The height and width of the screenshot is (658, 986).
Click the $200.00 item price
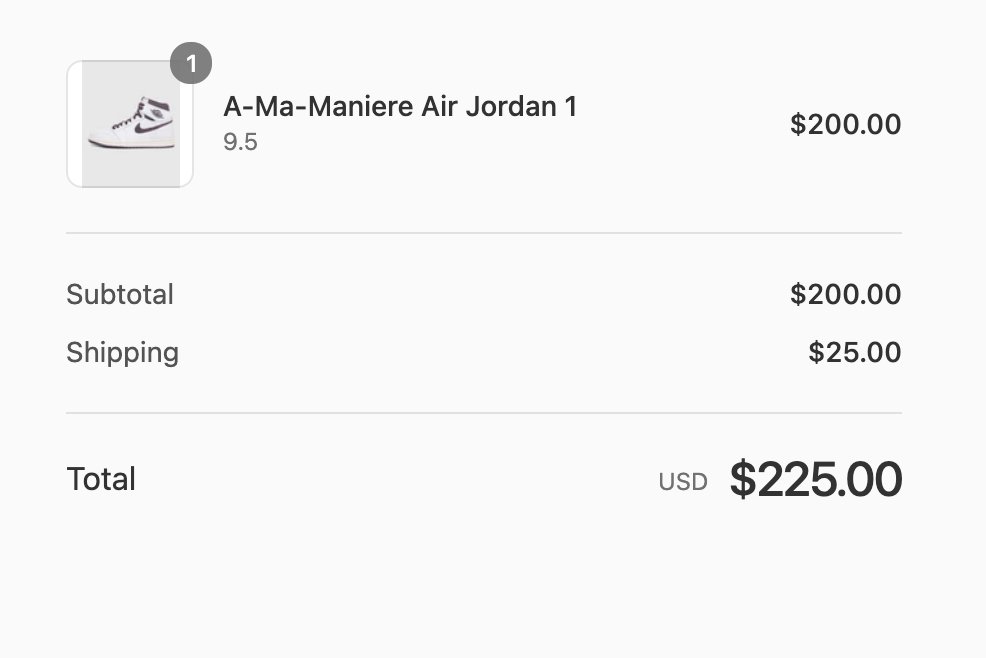click(x=845, y=124)
